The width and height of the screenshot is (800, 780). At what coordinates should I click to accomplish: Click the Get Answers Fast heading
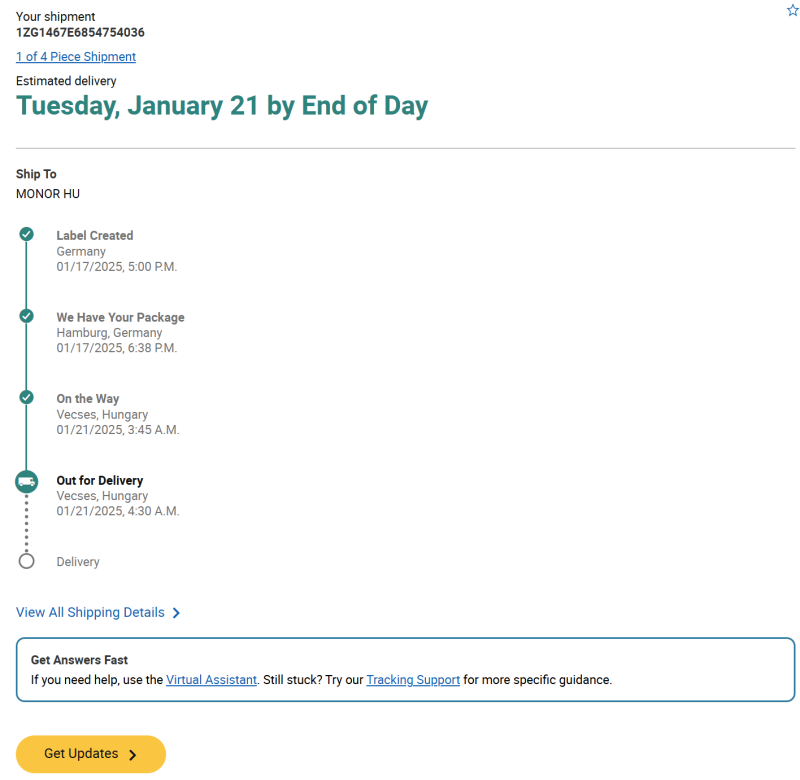coord(79,660)
